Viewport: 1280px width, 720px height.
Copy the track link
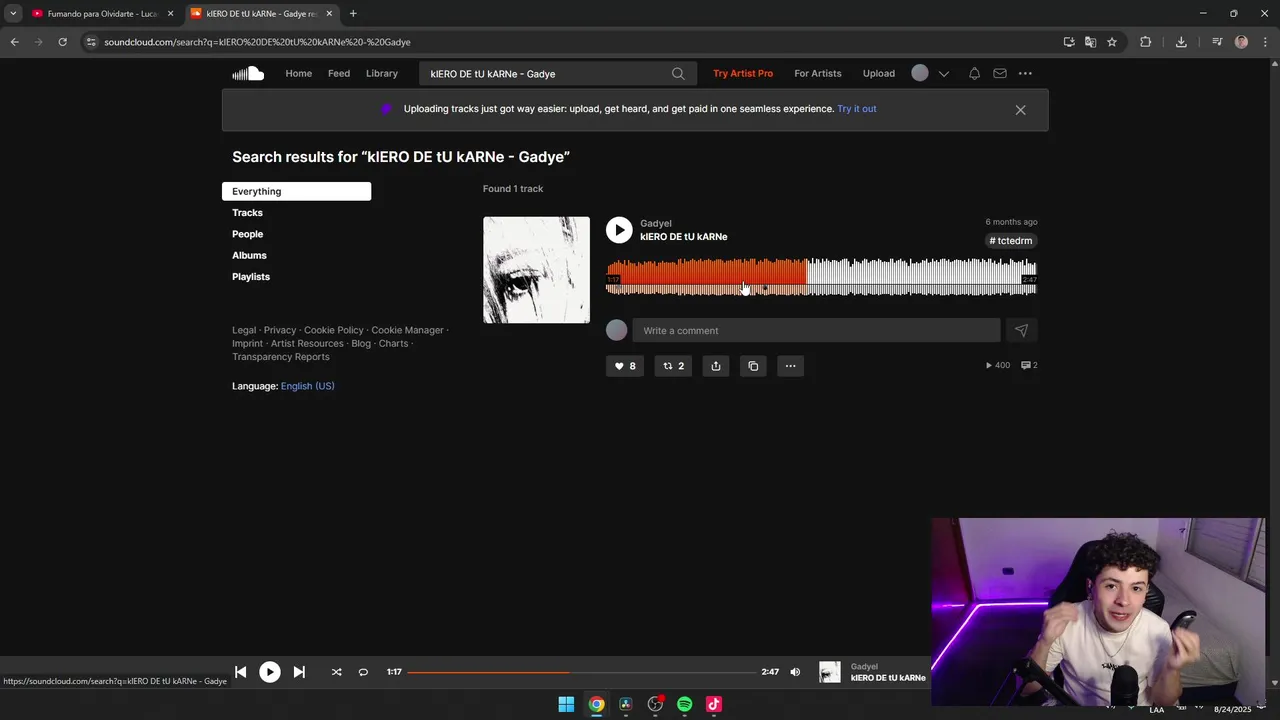pos(753,366)
